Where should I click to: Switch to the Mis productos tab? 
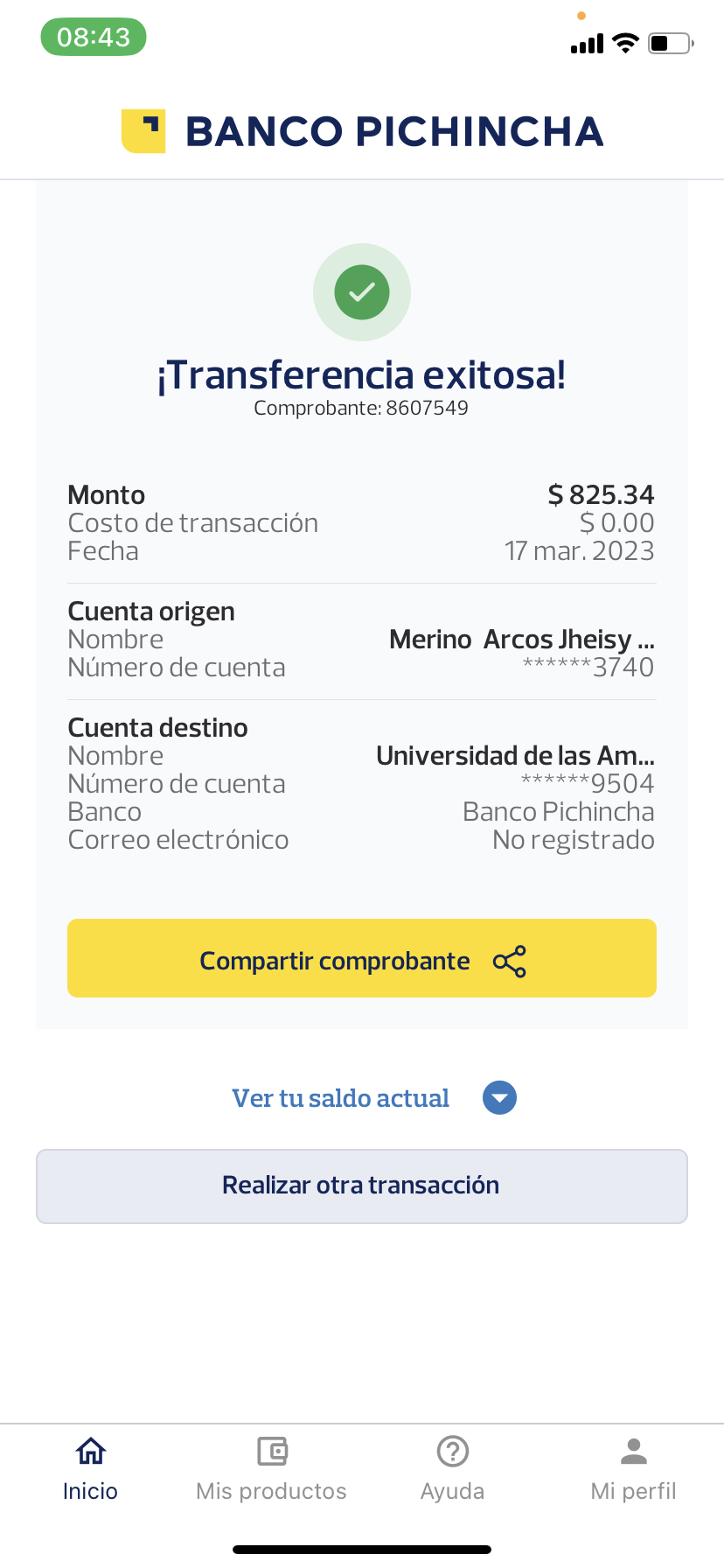pyautogui.click(x=272, y=1490)
